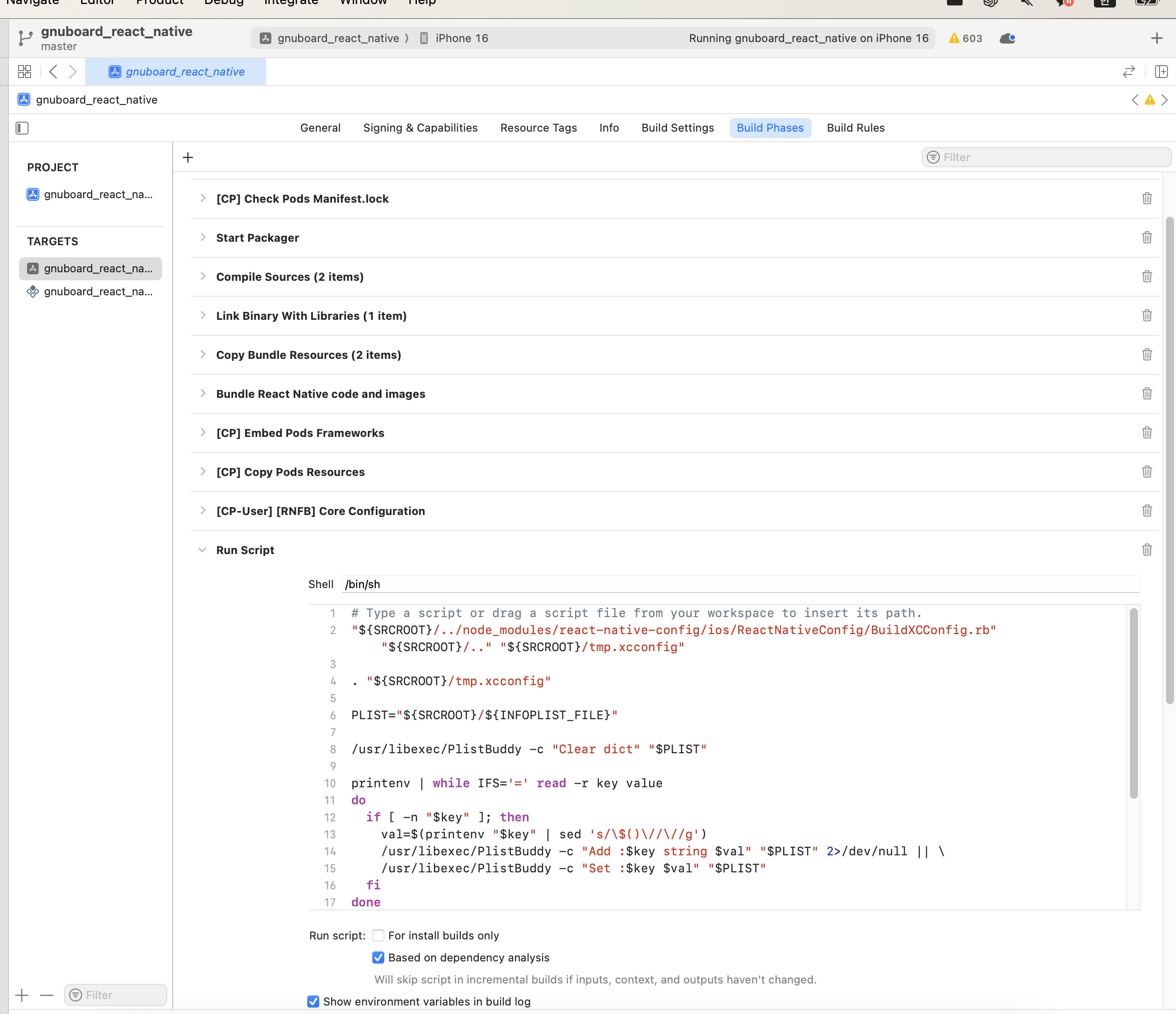1176x1014 pixels.
Task: Click the Xcode Cloud status icon
Action: point(1007,38)
